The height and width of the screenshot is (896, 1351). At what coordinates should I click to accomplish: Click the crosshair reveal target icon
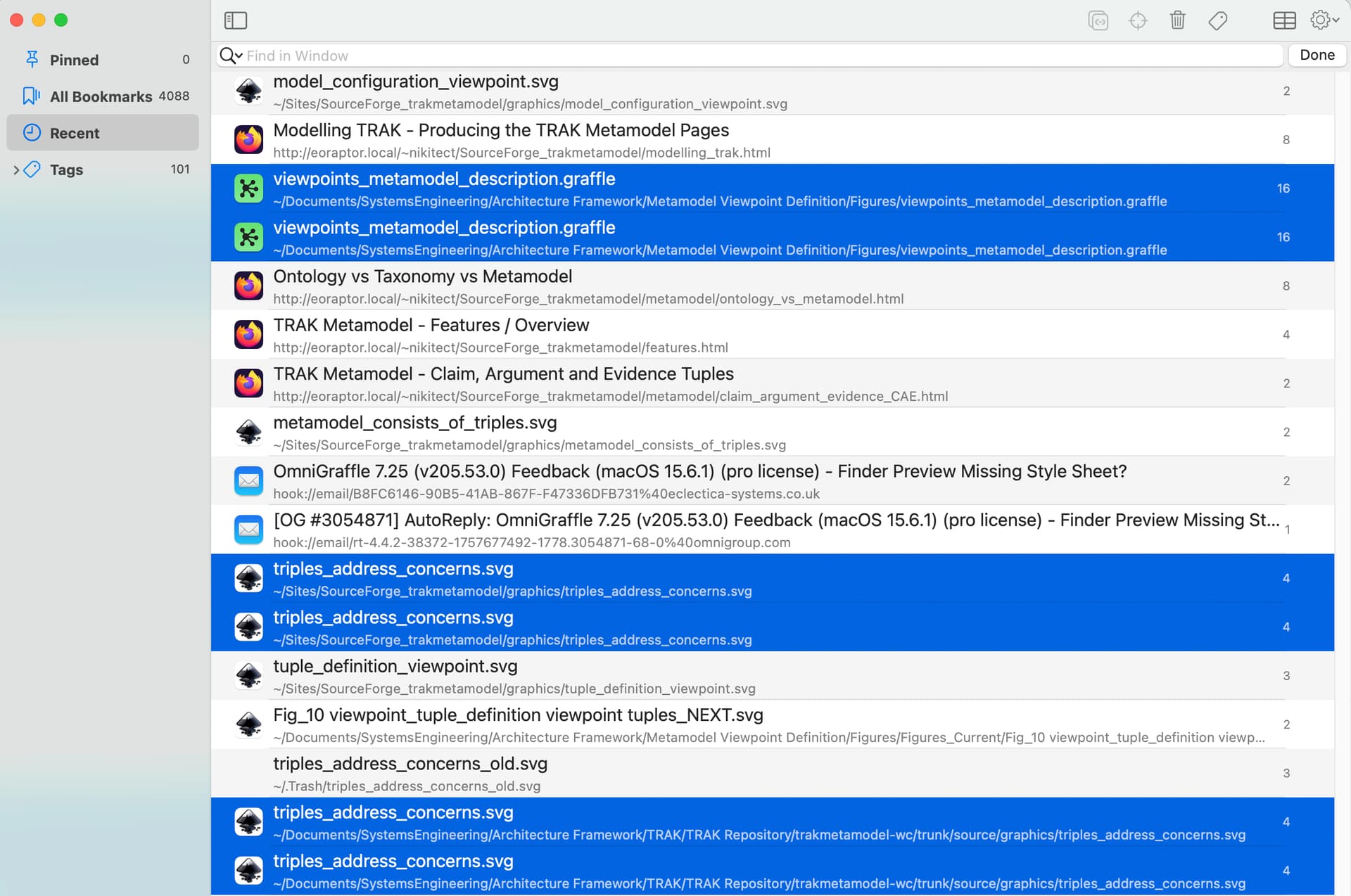tap(1138, 20)
